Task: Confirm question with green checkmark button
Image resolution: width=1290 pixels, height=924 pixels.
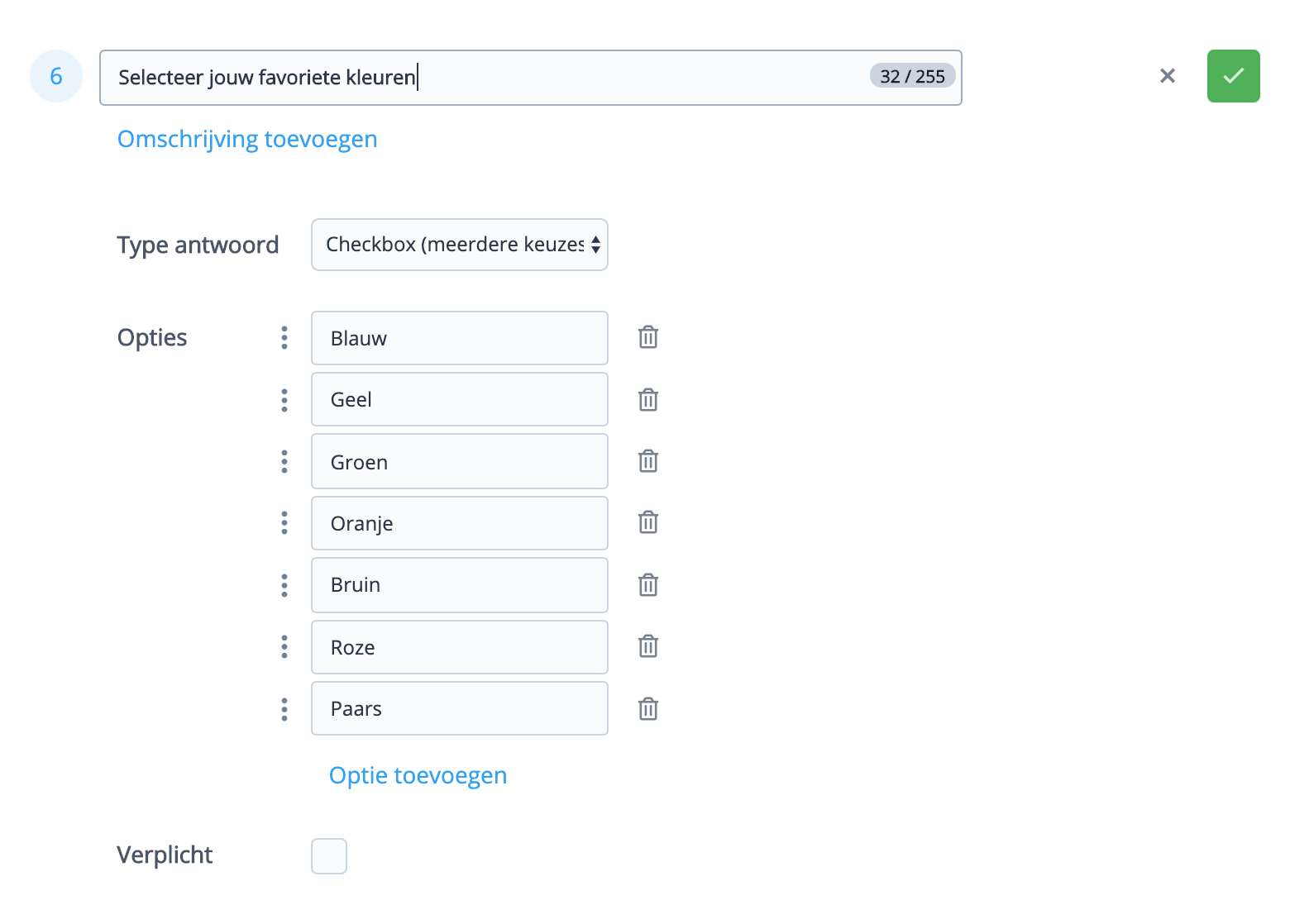Action: [x=1233, y=76]
